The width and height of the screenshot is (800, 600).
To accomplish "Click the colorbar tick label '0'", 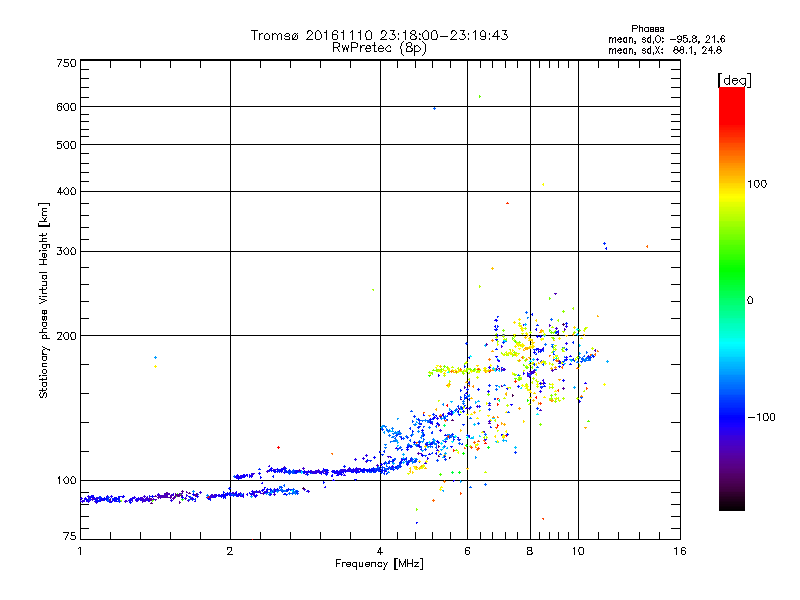I will [750, 300].
